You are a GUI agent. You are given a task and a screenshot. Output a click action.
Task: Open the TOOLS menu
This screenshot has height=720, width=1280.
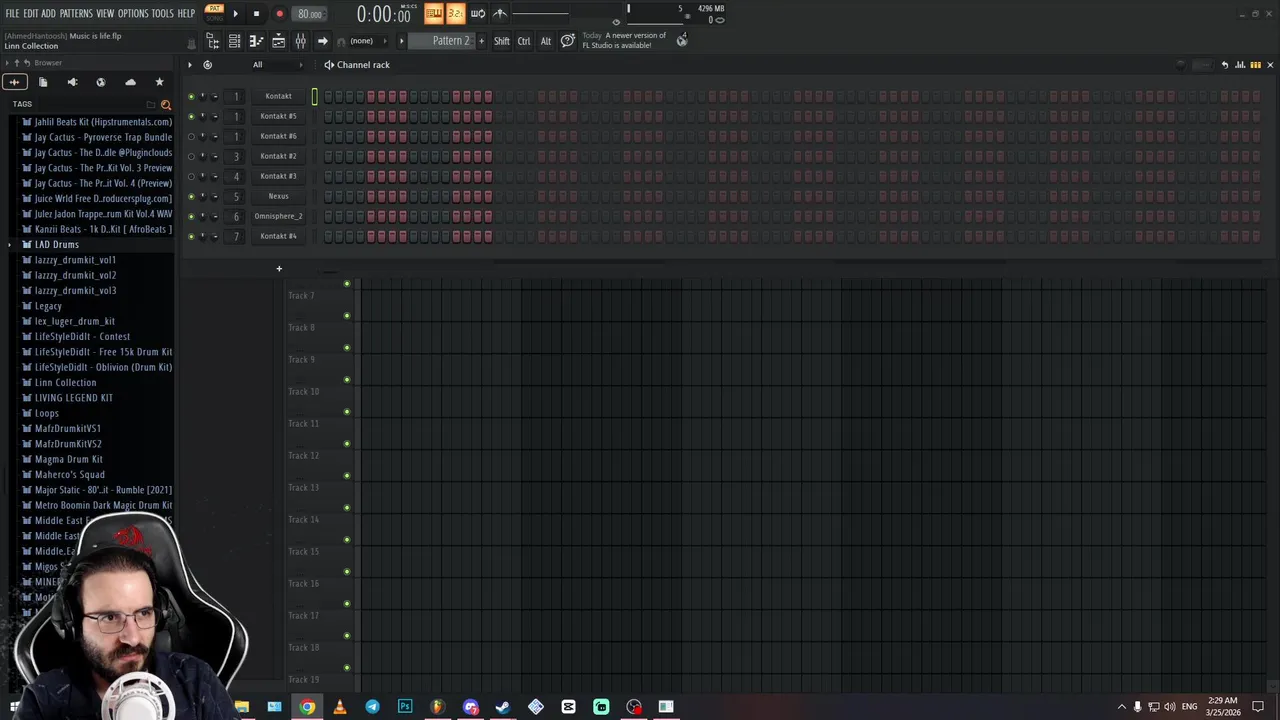pos(162,13)
